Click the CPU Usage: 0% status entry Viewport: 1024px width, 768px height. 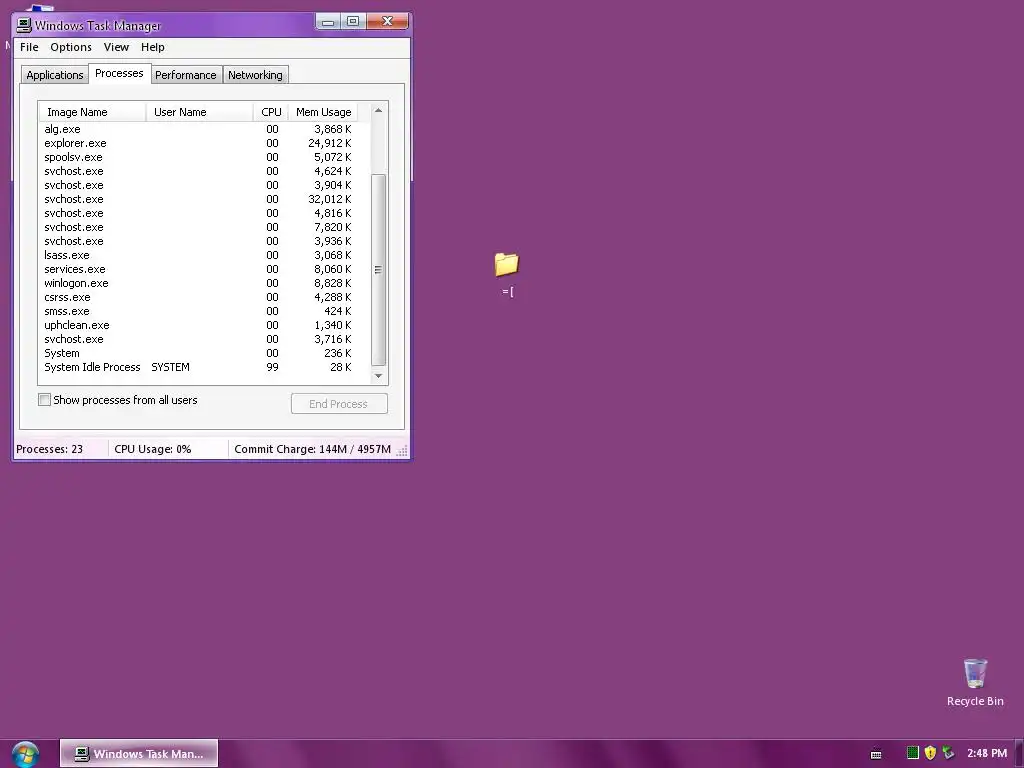click(x=153, y=449)
